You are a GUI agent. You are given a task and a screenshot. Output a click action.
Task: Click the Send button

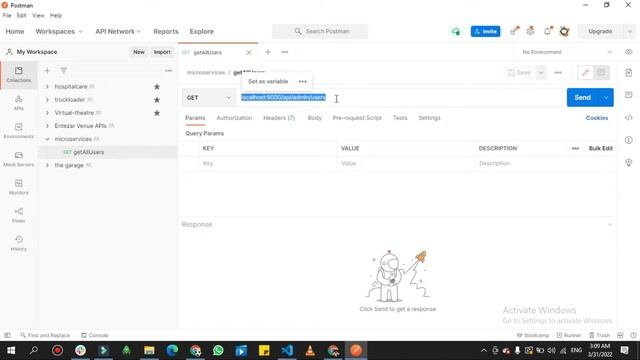pos(582,98)
